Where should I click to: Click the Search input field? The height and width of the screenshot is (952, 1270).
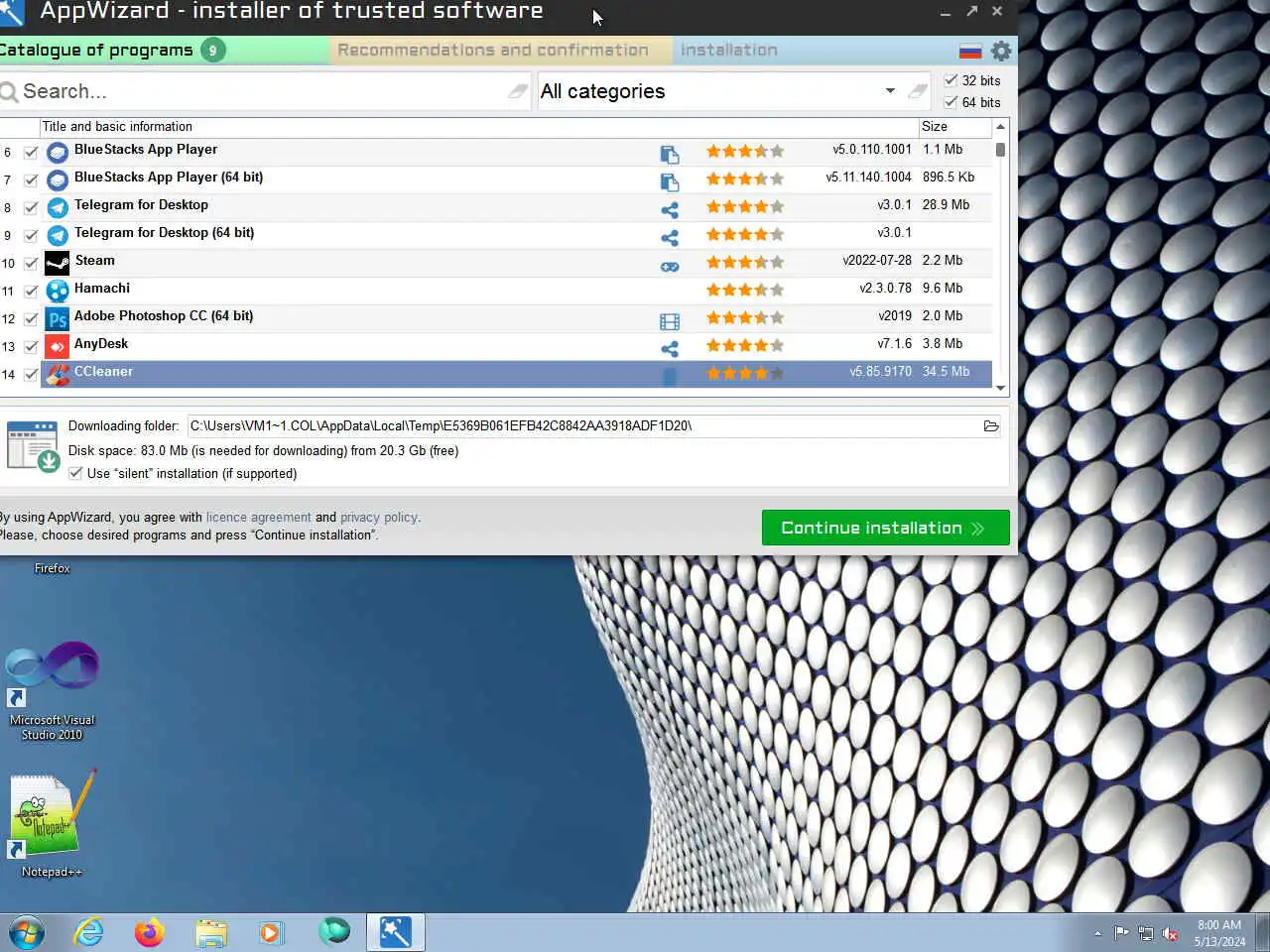click(x=263, y=91)
